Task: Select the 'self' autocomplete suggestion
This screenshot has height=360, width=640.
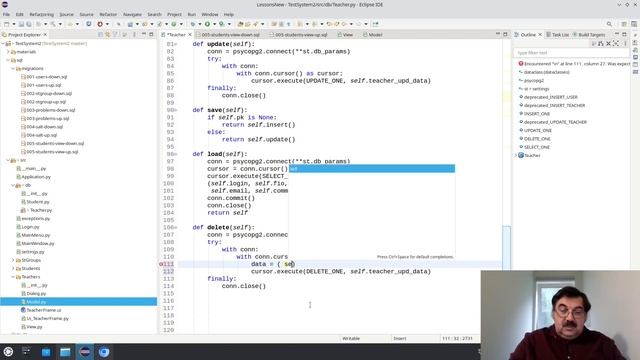Action: (372, 169)
